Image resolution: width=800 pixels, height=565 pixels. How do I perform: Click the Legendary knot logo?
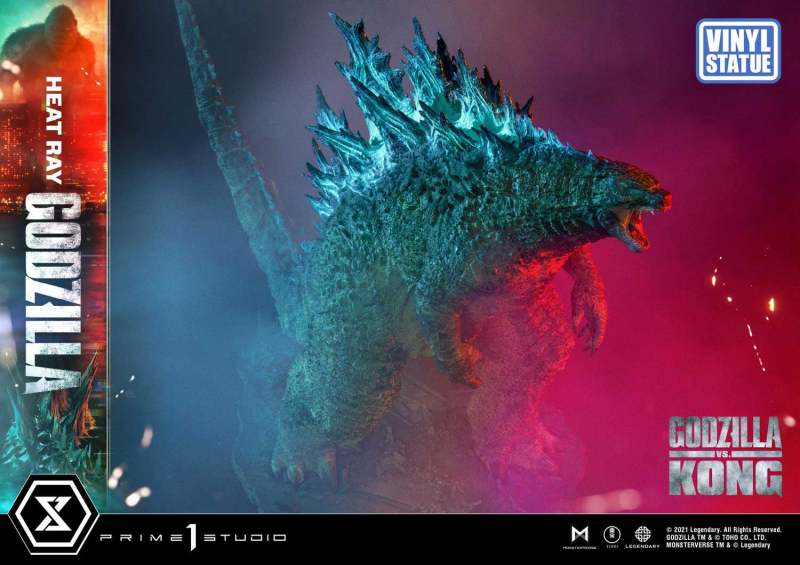[x=643, y=531]
